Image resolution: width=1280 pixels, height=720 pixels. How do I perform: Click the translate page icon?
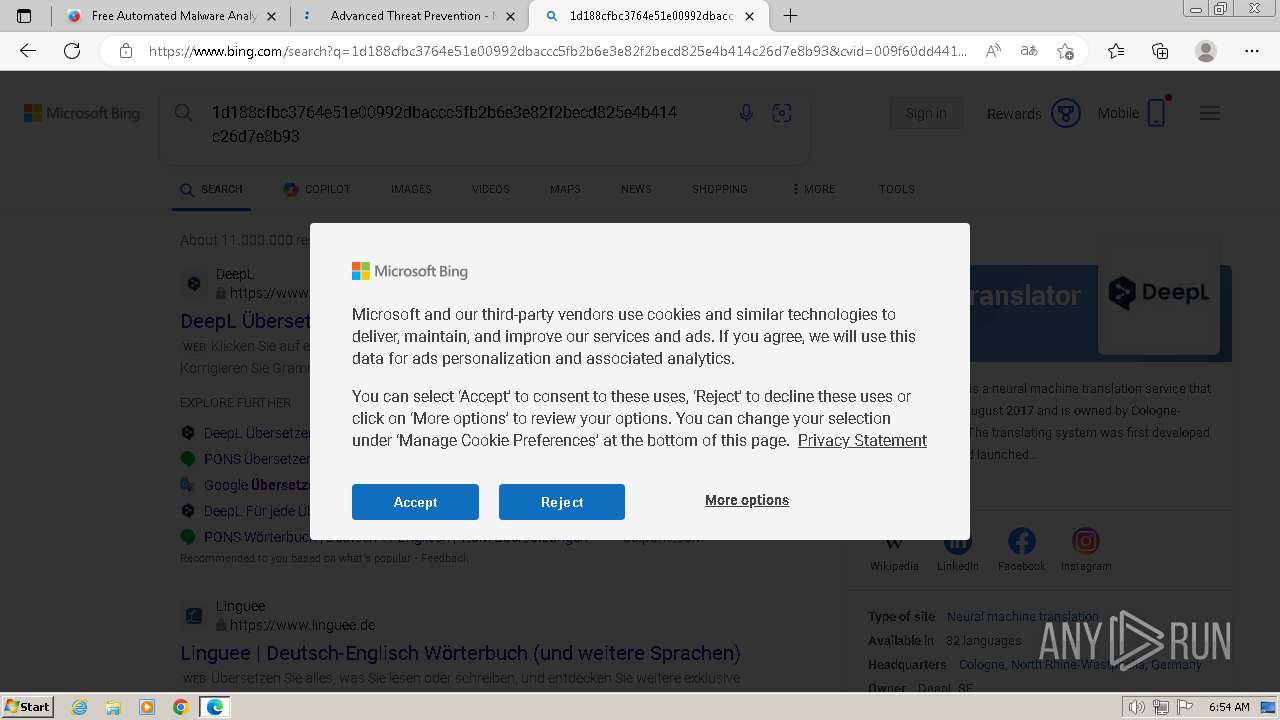coord(1029,51)
